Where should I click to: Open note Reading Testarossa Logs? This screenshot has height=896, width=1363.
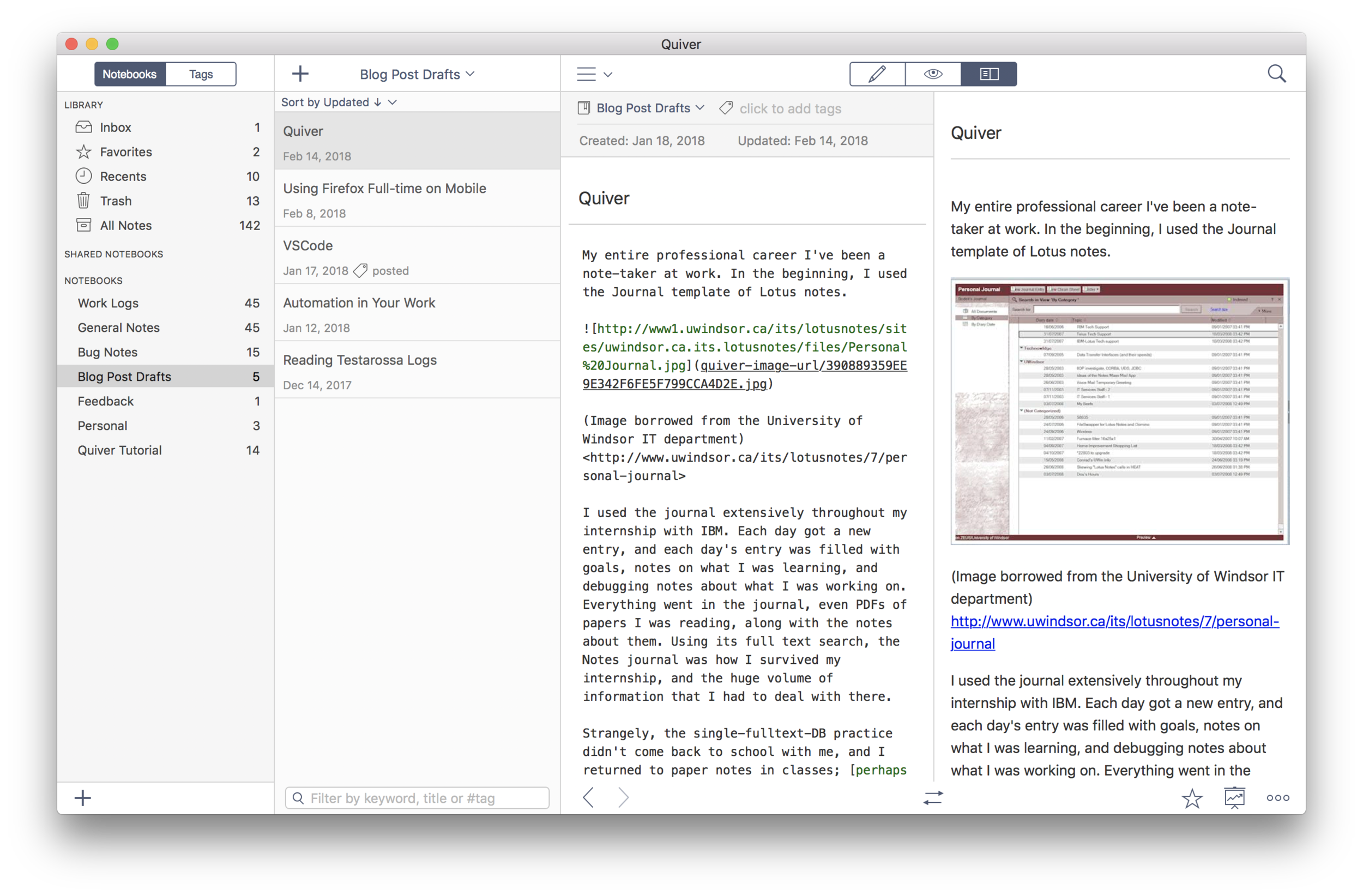point(417,371)
